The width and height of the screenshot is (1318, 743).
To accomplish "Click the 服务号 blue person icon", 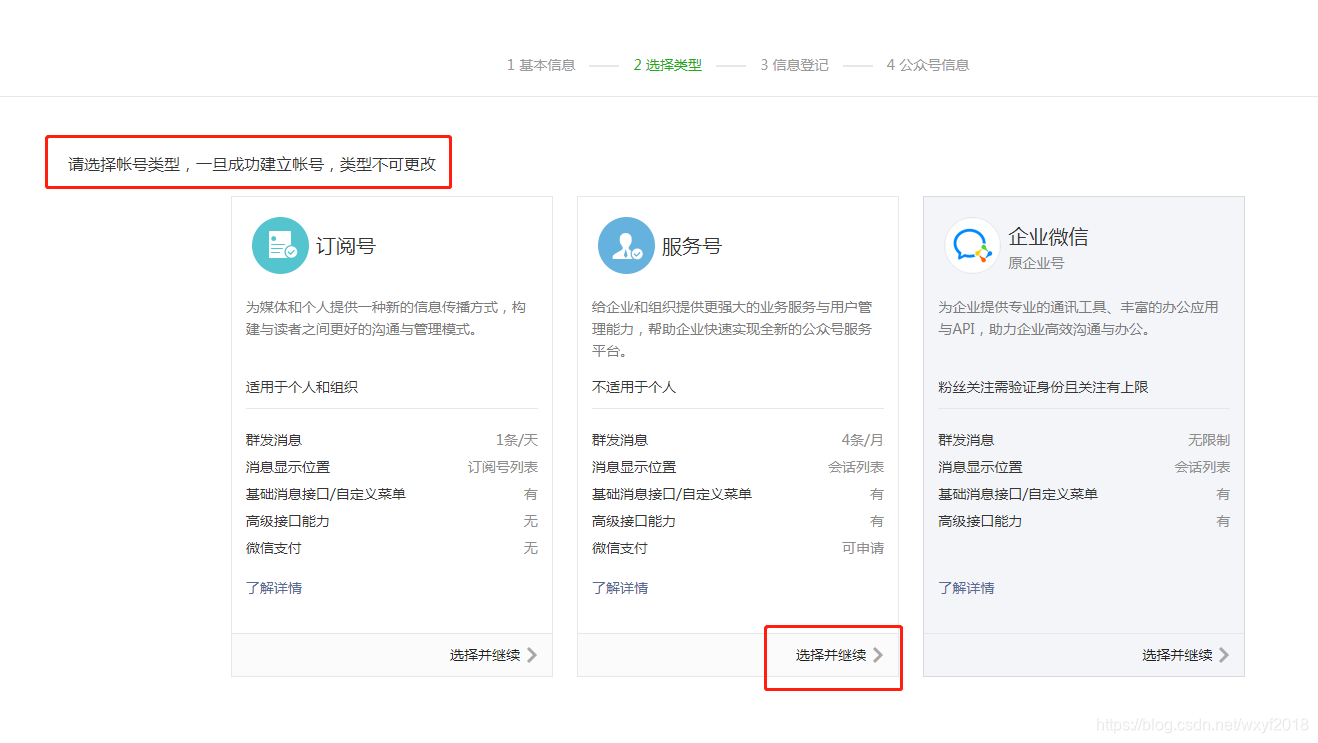I will tap(626, 246).
